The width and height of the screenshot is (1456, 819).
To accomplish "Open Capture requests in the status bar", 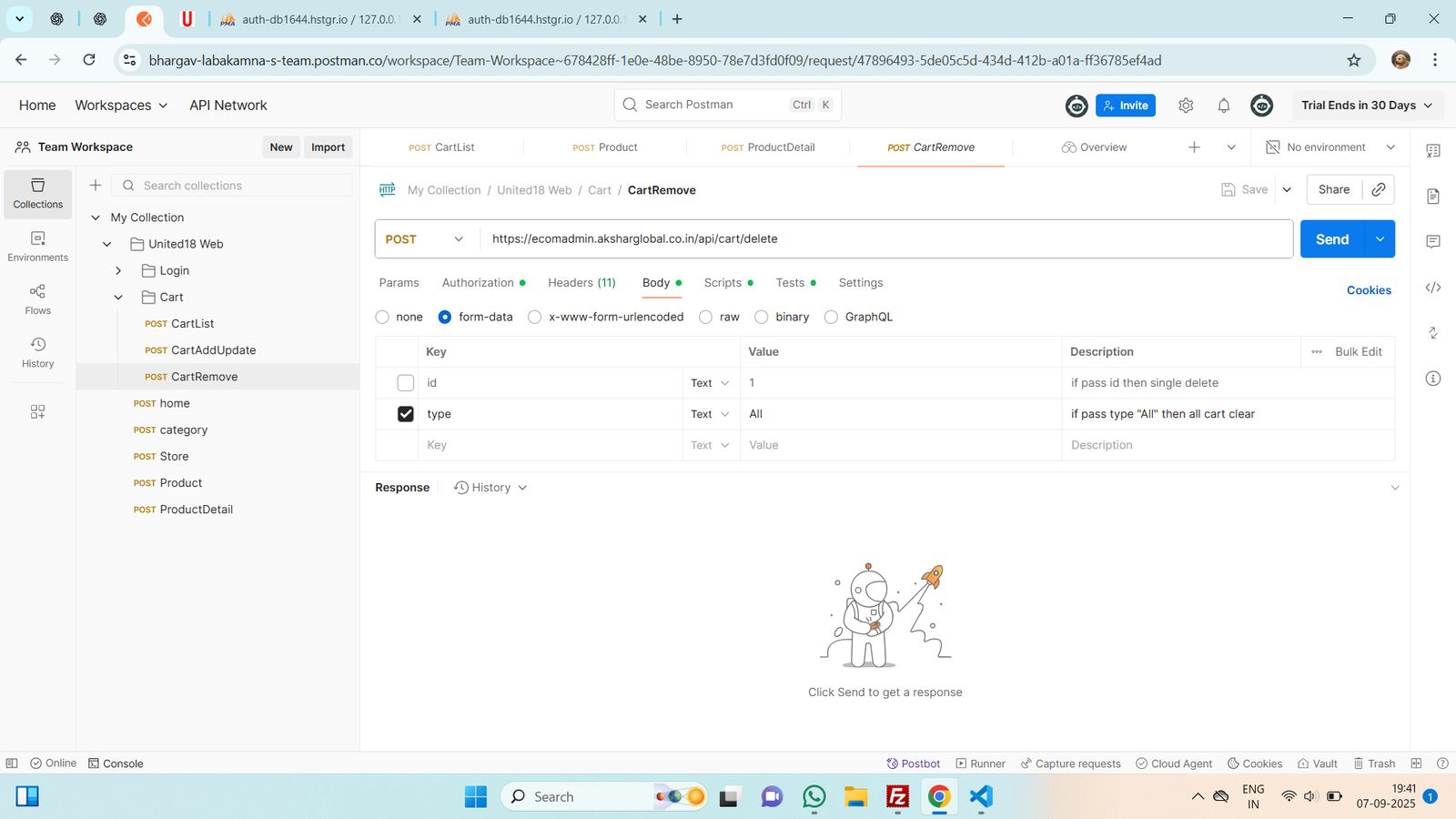I will (x=1071, y=763).
